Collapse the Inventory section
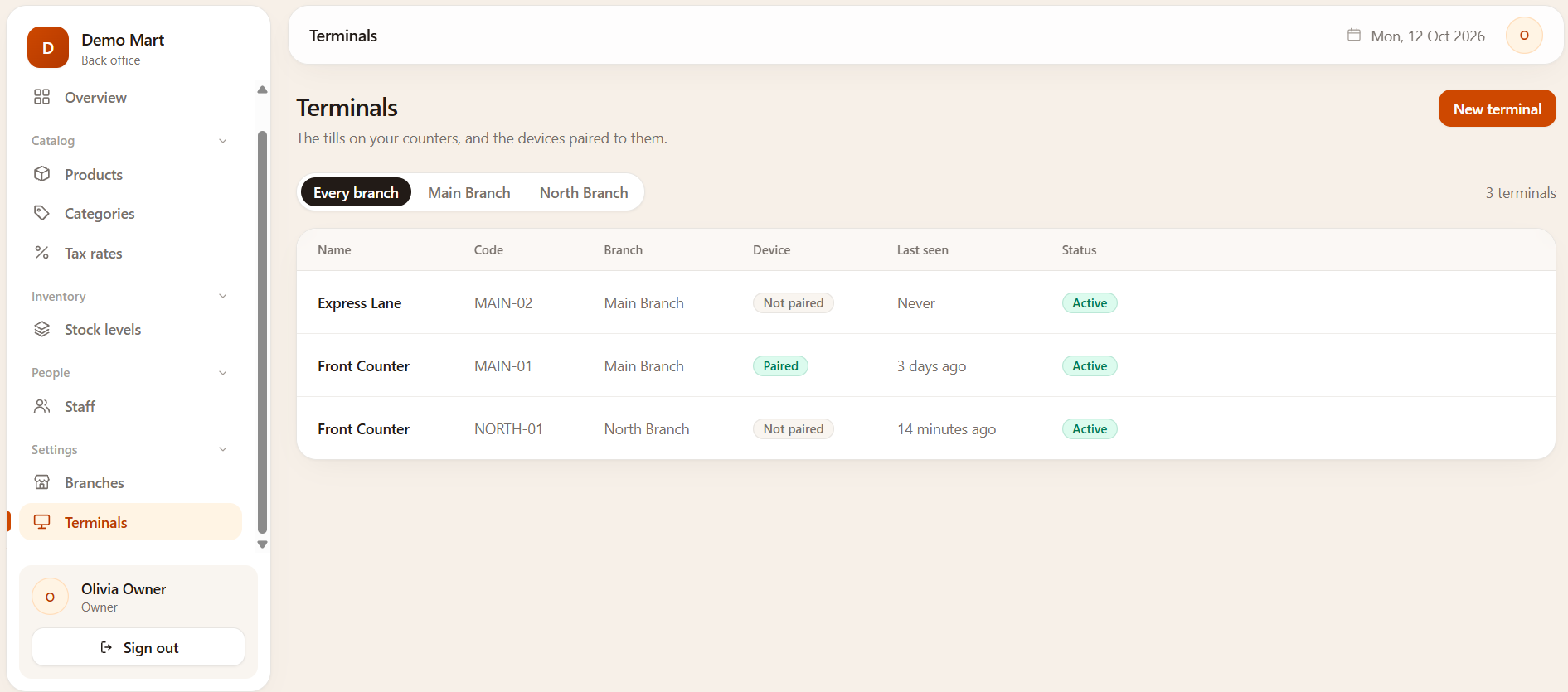The image size is (1568, 692). [x=222, y=296]
